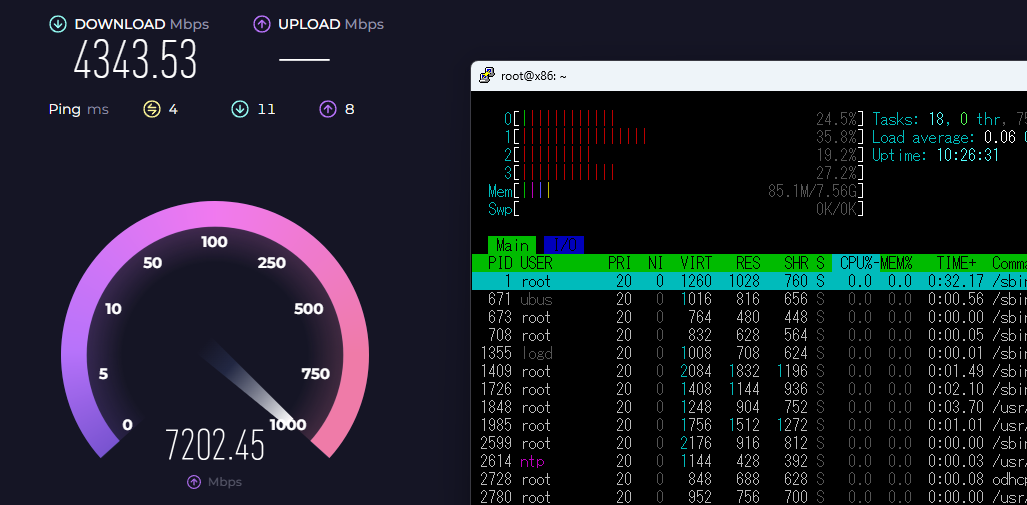Select the ubus process row with PID 671
This screenshot has height=505, width=1027.
point(700,299)
